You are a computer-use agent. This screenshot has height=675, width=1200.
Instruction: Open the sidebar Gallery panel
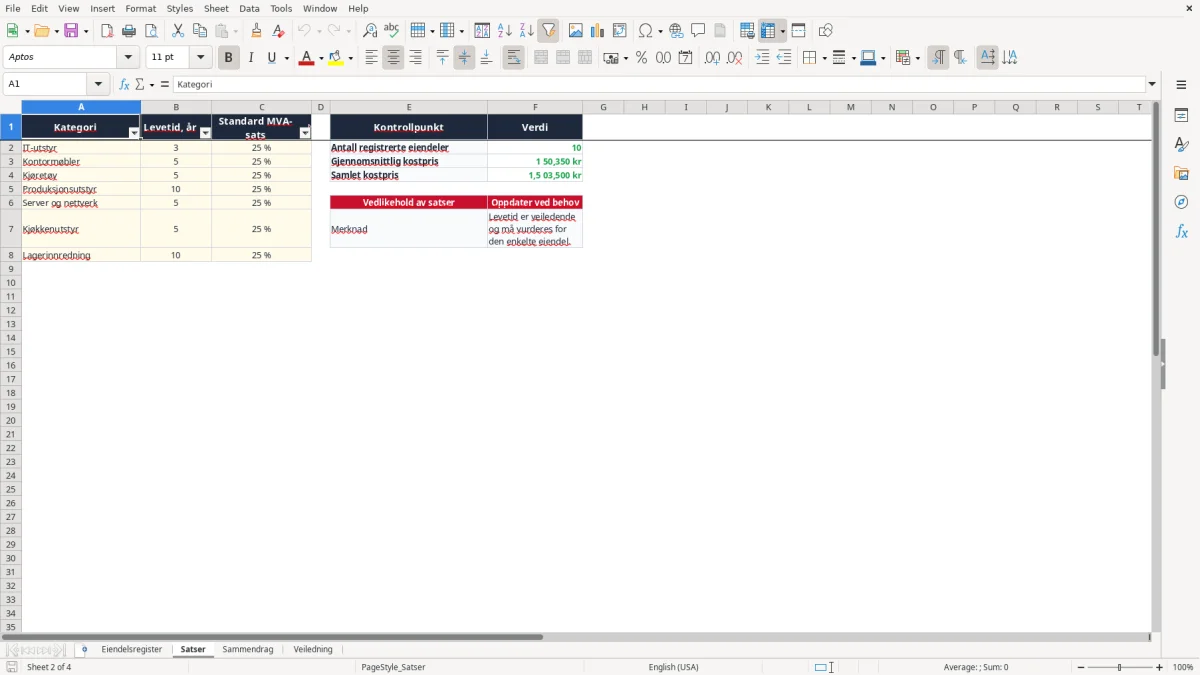click(1181, 173)
